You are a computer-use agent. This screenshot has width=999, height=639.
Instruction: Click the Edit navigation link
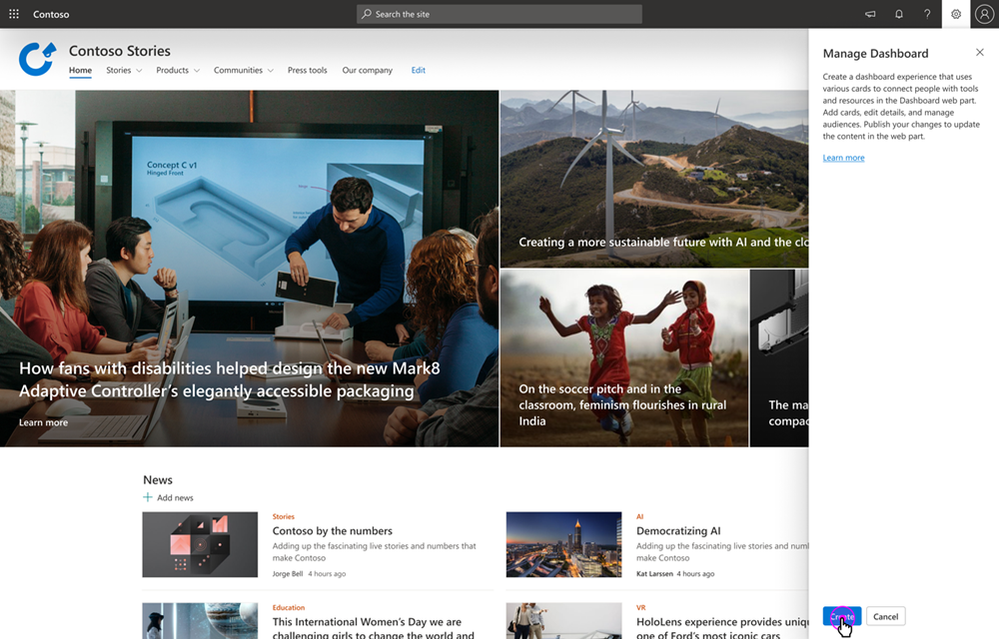pos(418,70)
